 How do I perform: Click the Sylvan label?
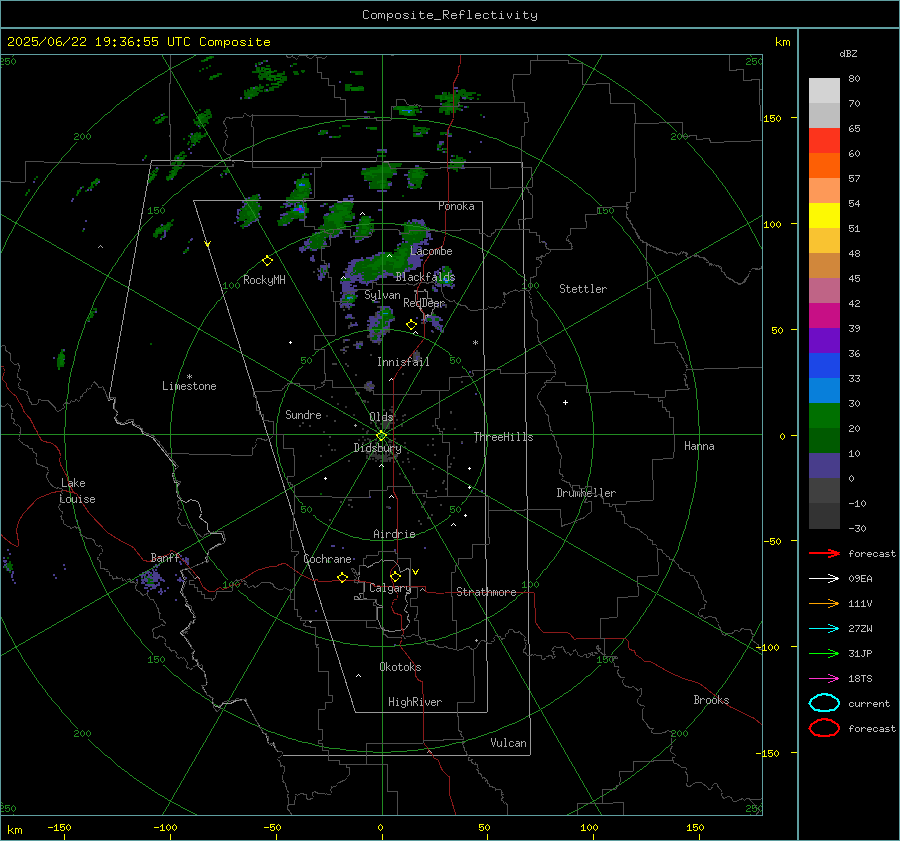click(382, 295)
